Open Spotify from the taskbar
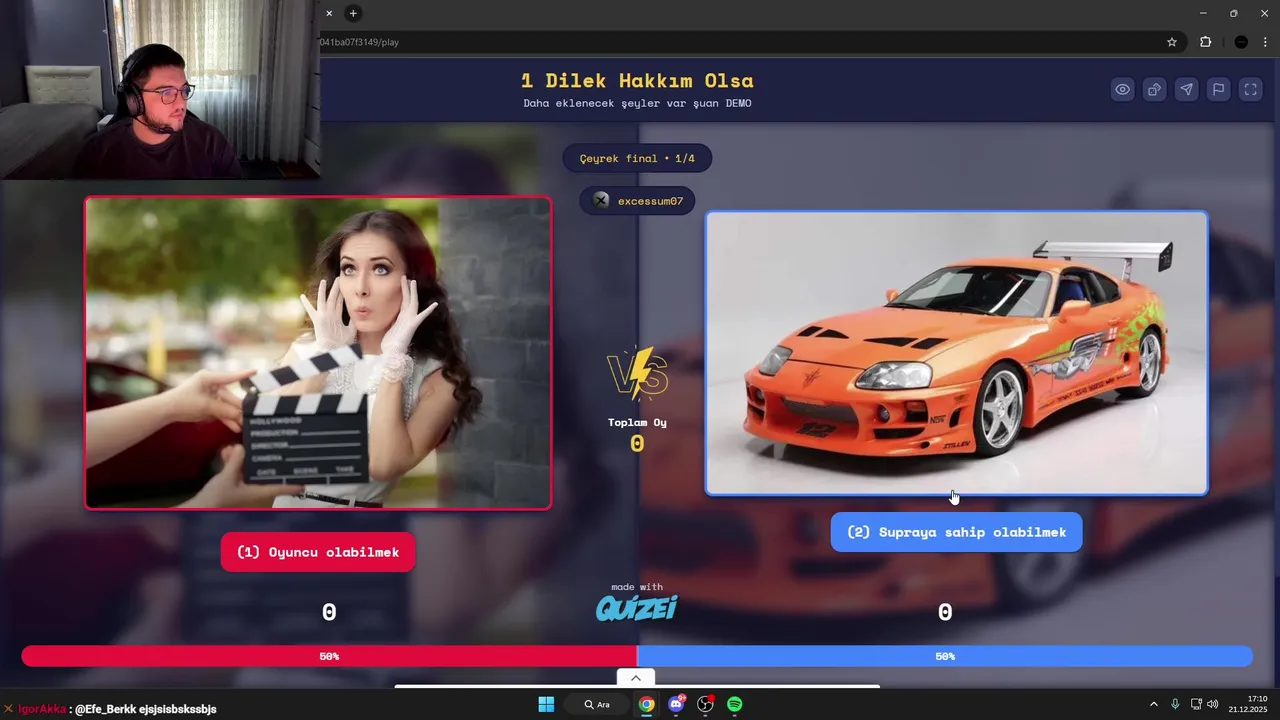 [x=735, y=704]
